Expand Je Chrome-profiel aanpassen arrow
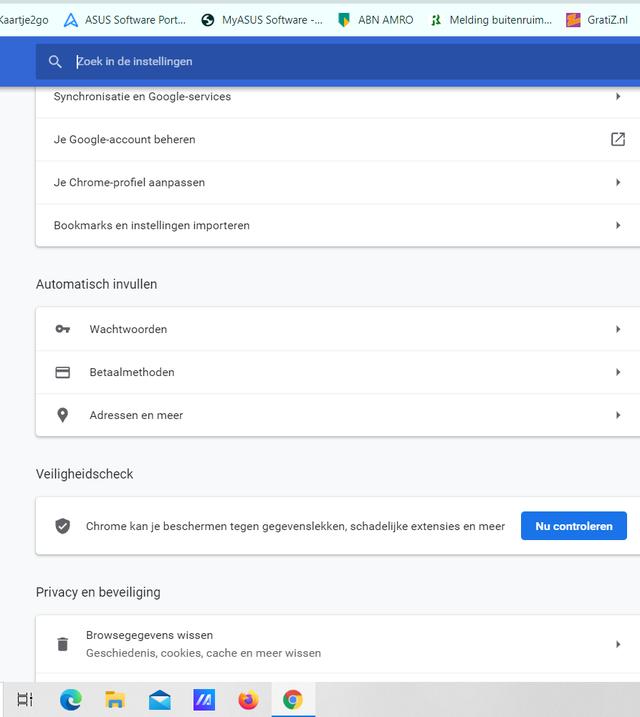Image resolution: width=640 pixels, height=717 pixels. tap(618, 182)
